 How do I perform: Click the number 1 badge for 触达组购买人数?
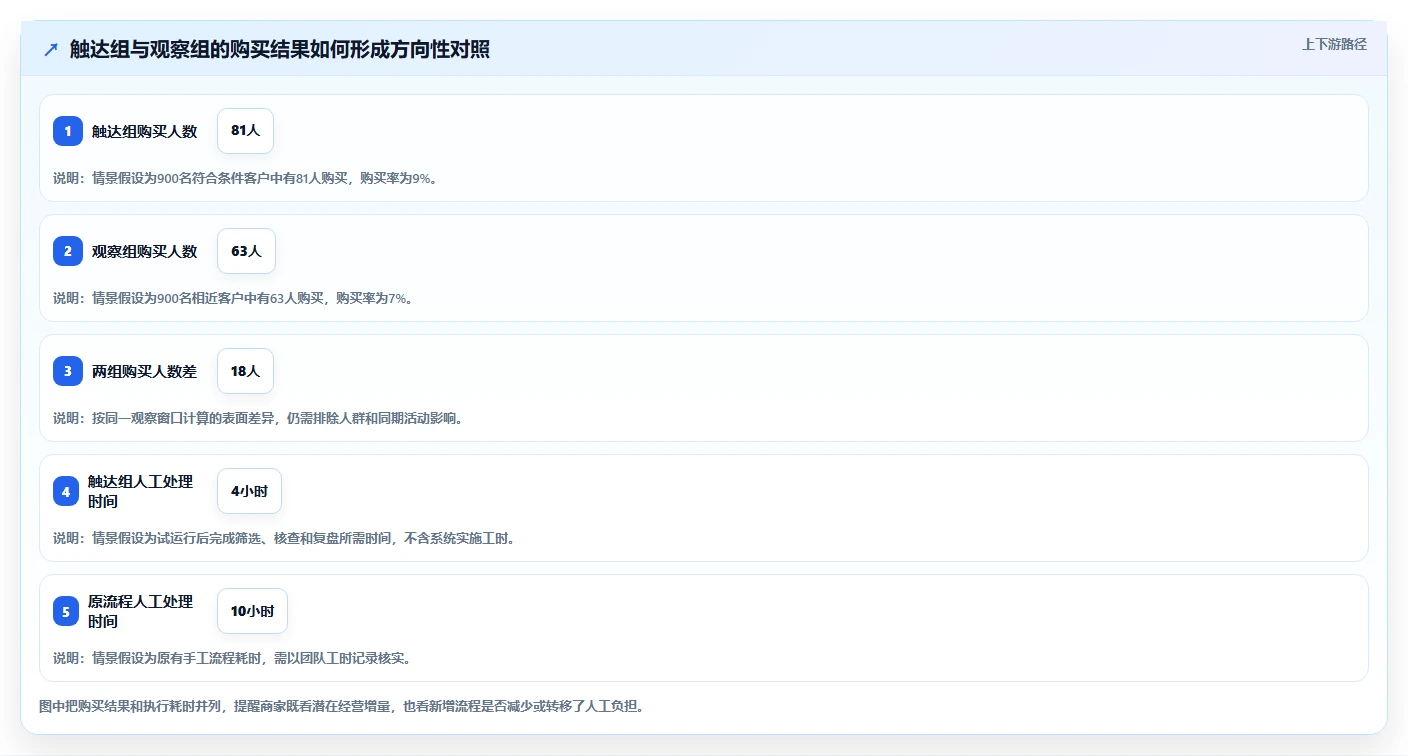click(x=68, y=131)
